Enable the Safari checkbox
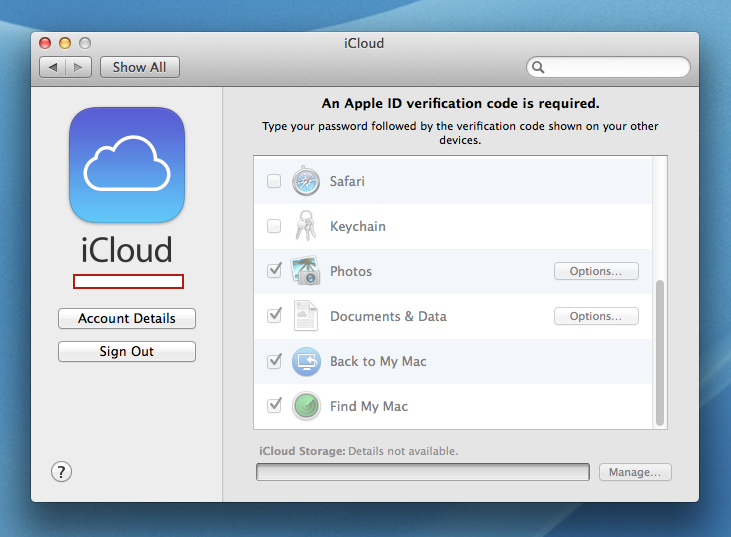The height and width of the screenshot is (537, 731). pyautogui.click(x=274, y=181)
